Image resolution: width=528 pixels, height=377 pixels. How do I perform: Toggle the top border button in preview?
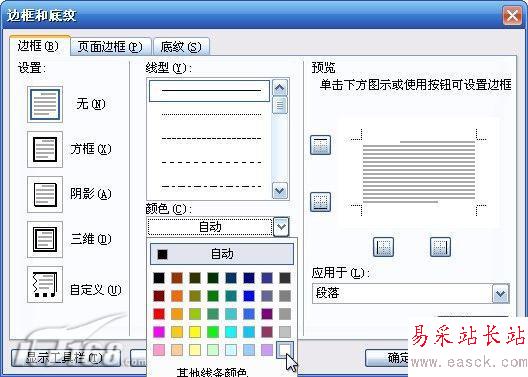point(320,145)
